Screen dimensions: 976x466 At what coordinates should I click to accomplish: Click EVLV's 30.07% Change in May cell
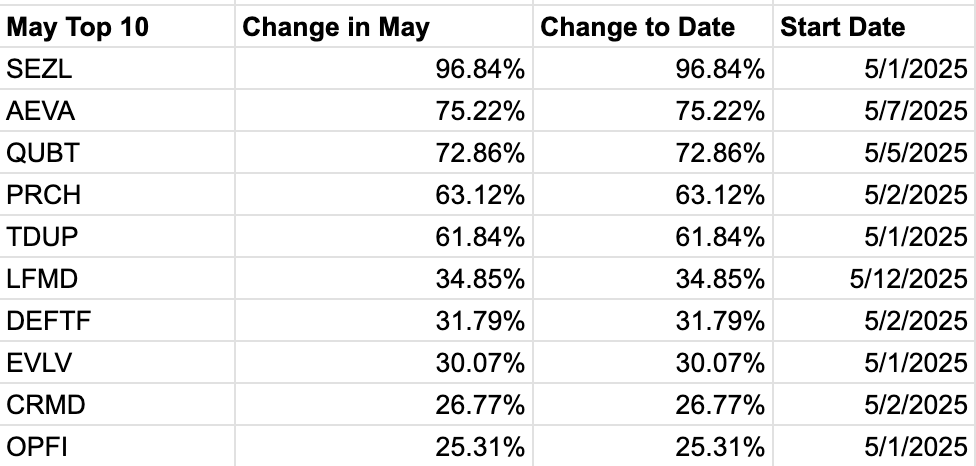pos(384,363)
